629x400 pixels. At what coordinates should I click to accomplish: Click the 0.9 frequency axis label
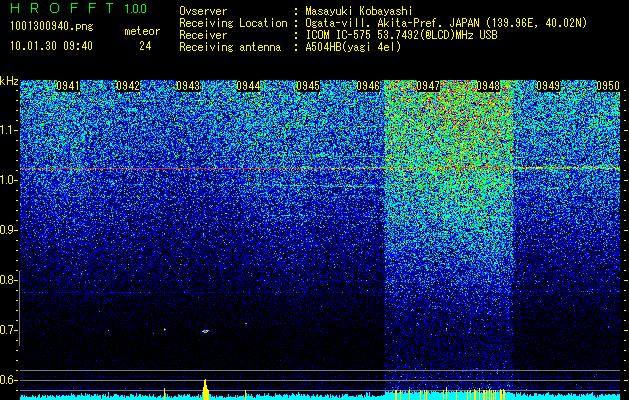(x=8, y=230)
